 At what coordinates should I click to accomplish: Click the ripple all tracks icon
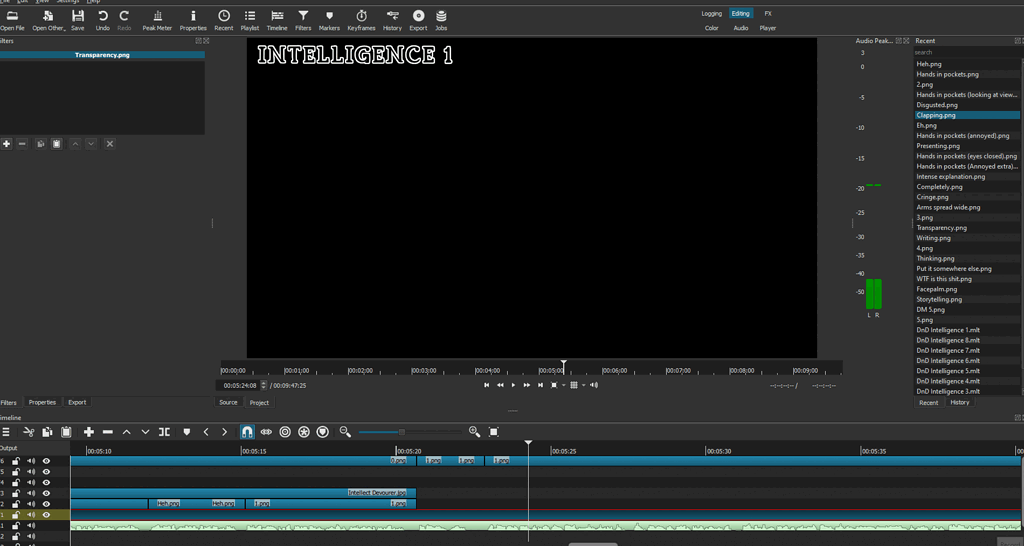[x=304, y=432]
